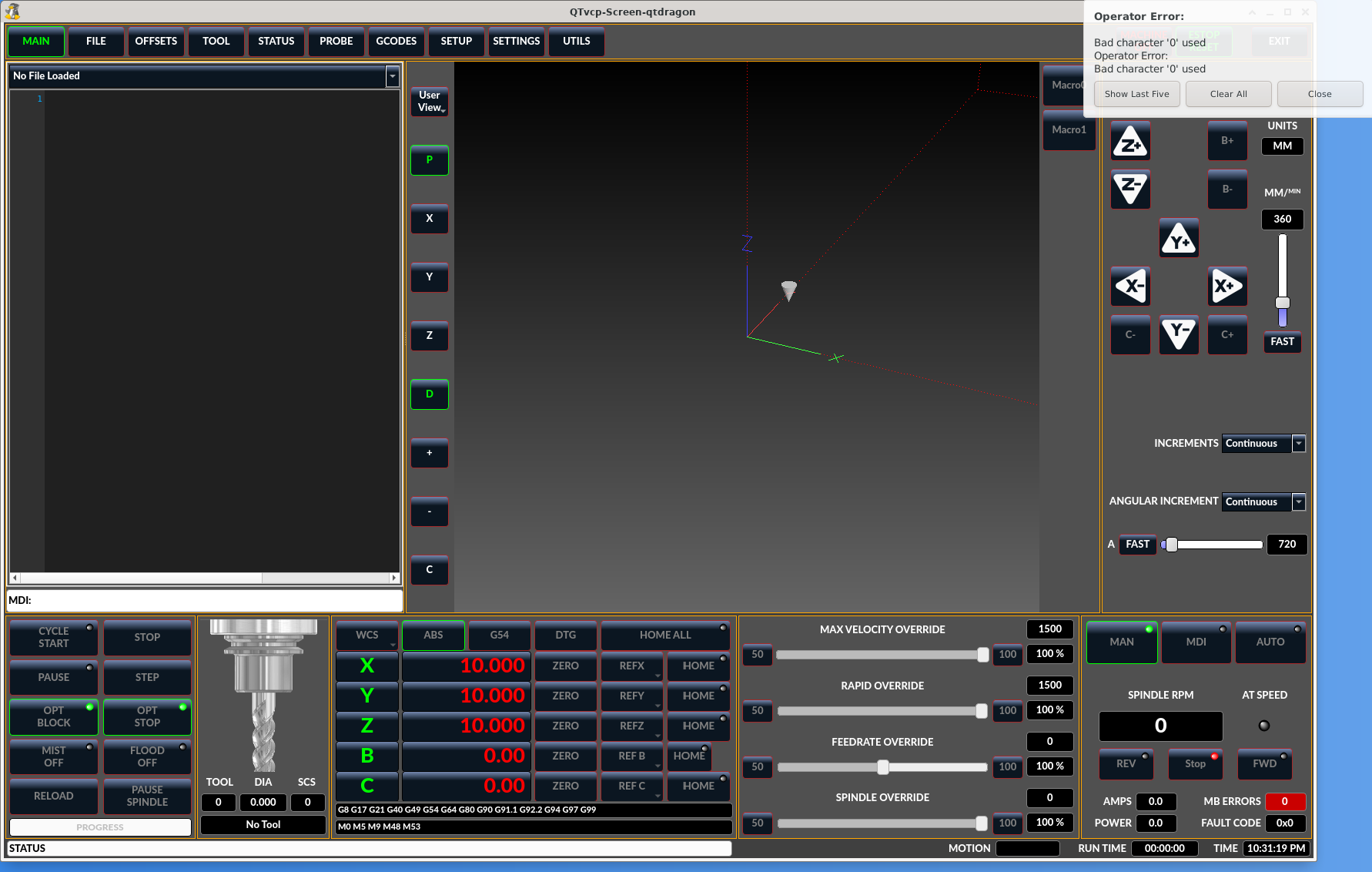This screenshot has height=872, width=1372.
Task: Zoom out the preview with - button
Action: point(430,511)
